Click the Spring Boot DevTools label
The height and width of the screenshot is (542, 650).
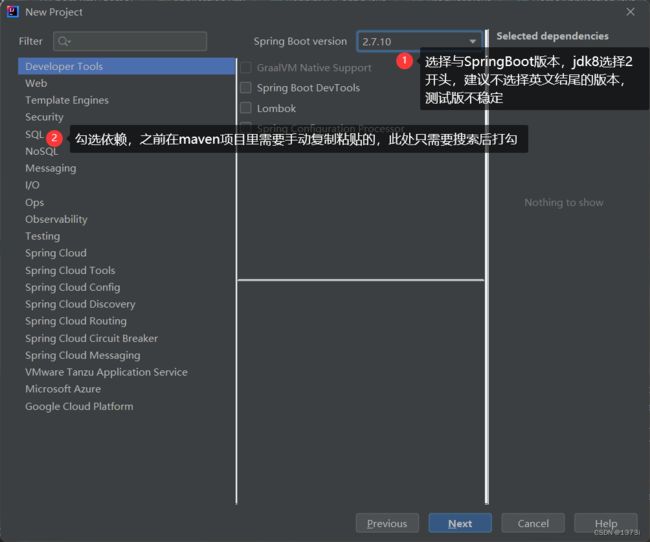tap(308, 88)
